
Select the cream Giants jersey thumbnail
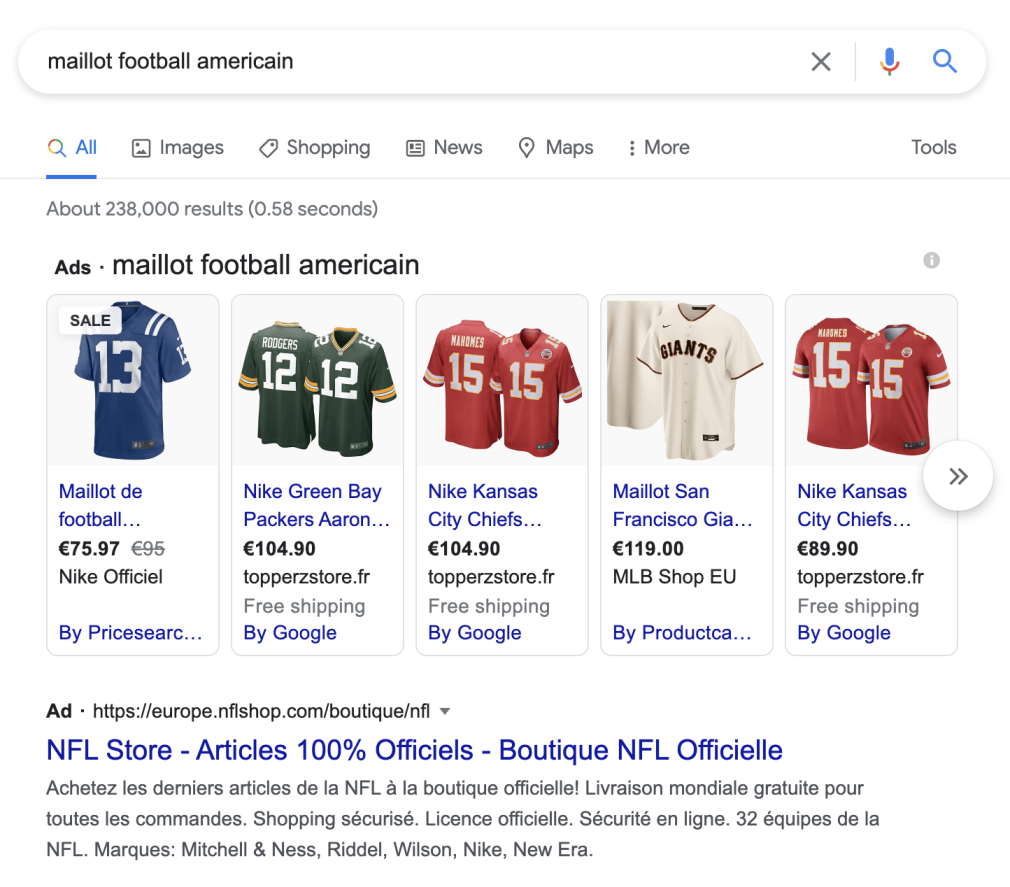(x=686, y=380)
